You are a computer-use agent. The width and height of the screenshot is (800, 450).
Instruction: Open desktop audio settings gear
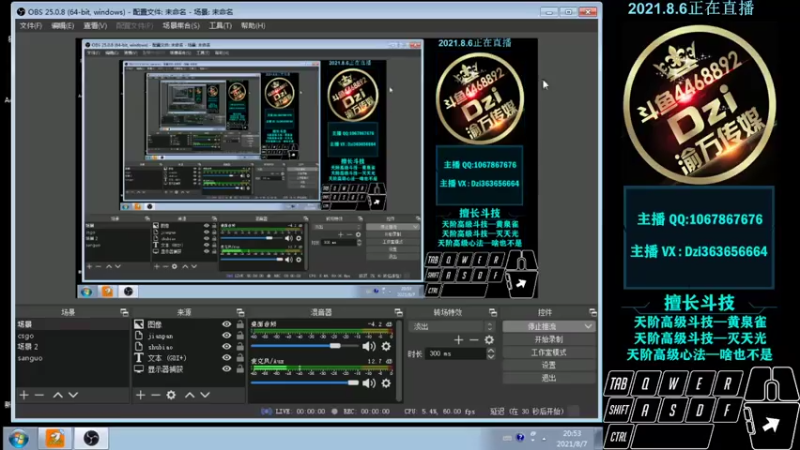point(386,346)
